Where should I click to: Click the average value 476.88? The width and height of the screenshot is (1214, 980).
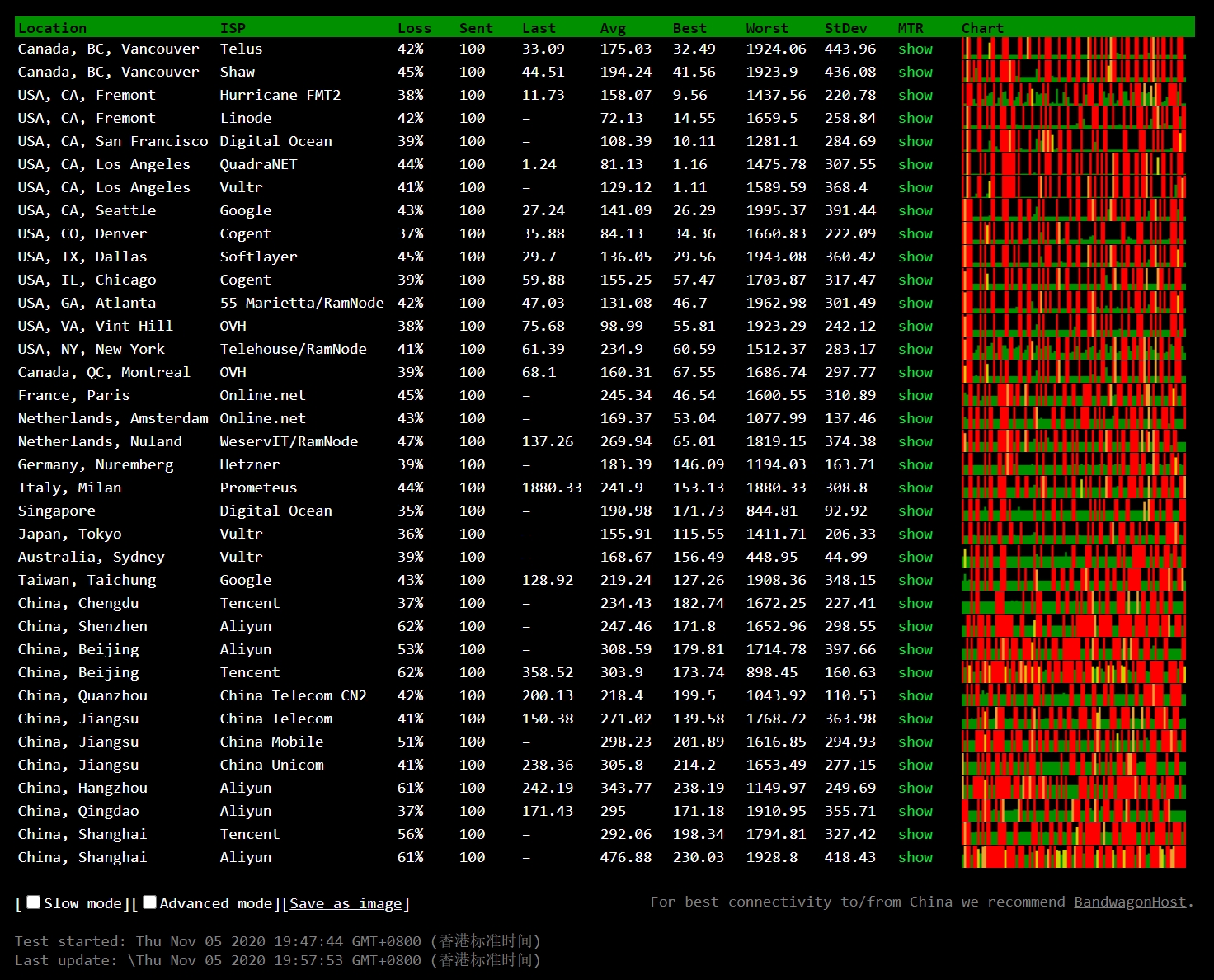click(x=626, y=857)
